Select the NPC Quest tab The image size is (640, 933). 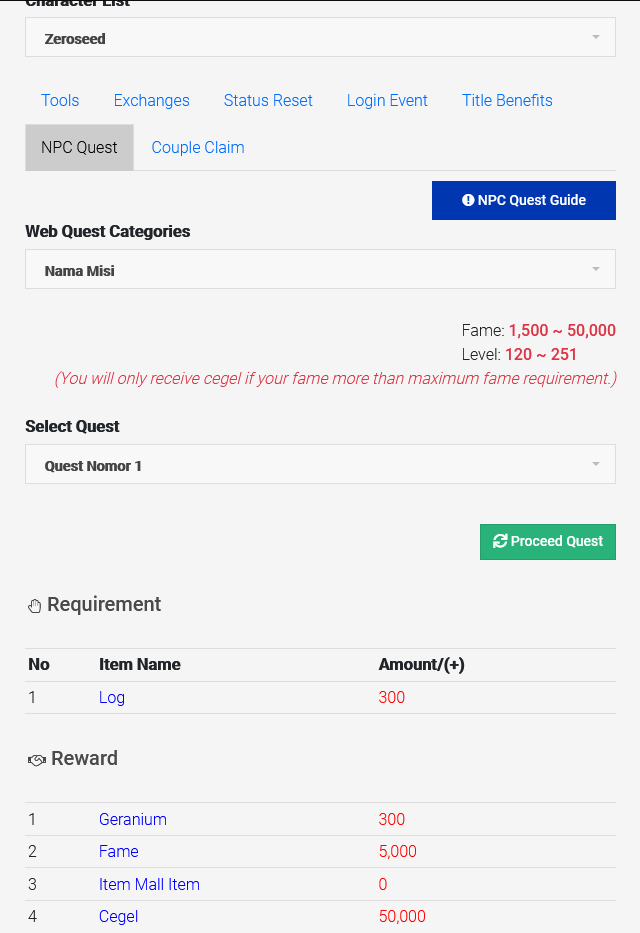point(79,146)
